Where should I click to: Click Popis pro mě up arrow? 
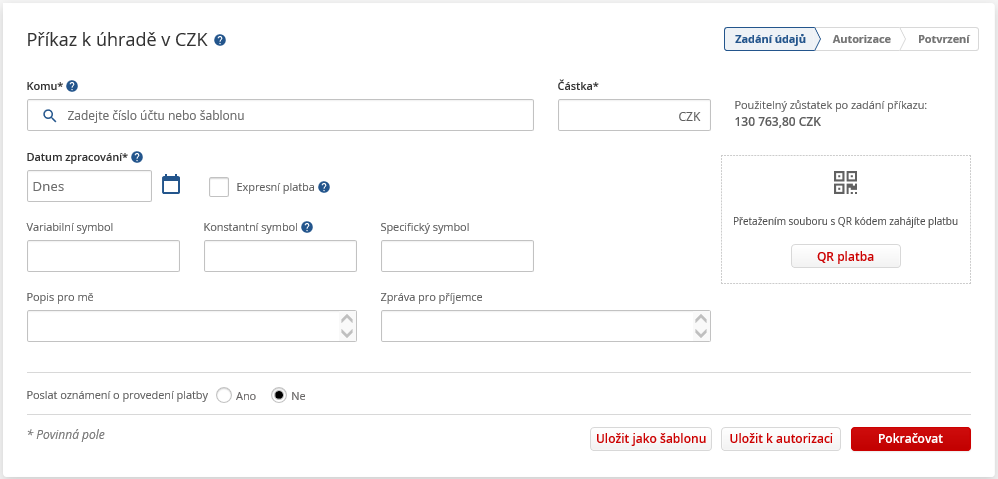tap(347, 319)
